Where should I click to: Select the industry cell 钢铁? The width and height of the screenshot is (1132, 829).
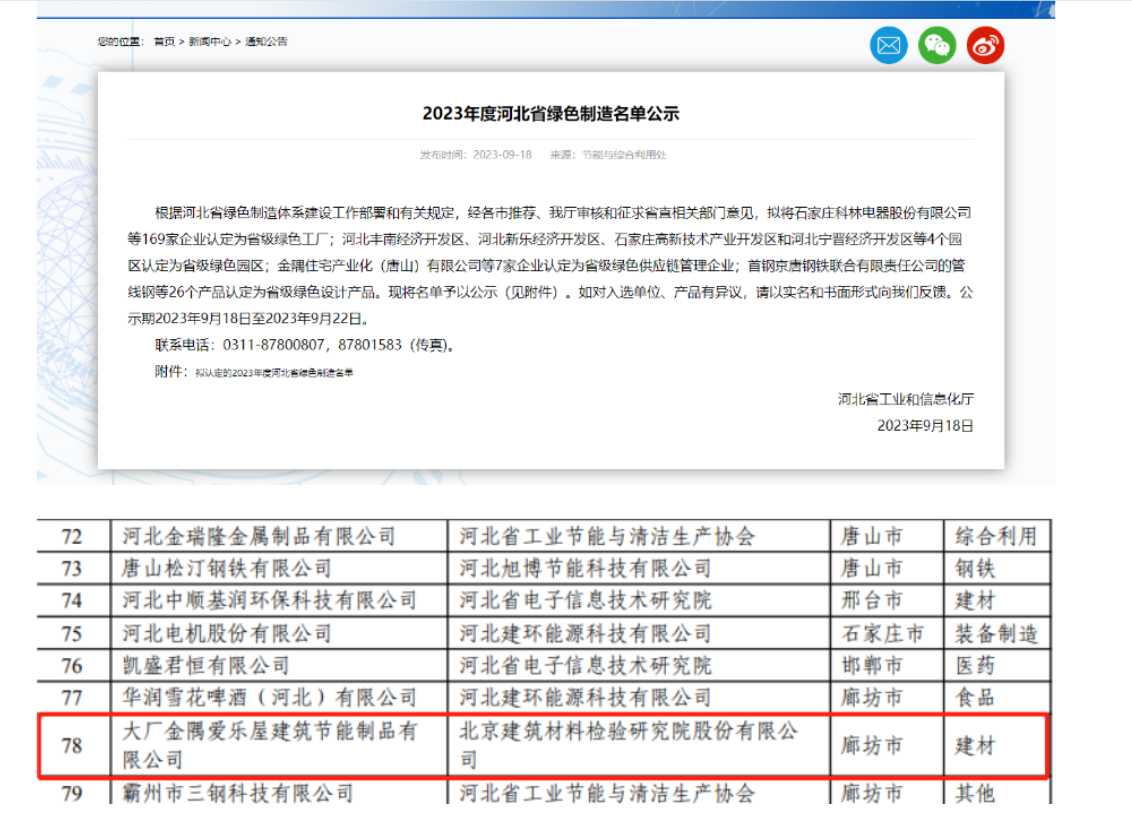[x=997, y=569]
